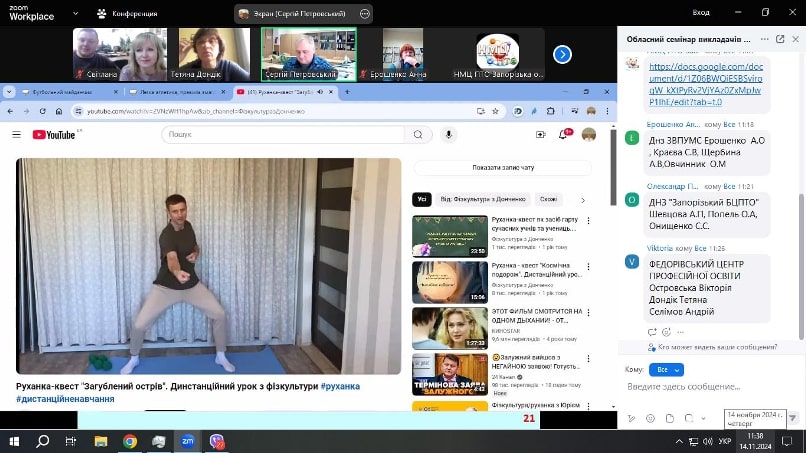The image size is (806, 453).
Task: Mute the YouTube tab audio icon
Action: pyautogui.click(x=320, y=92)
